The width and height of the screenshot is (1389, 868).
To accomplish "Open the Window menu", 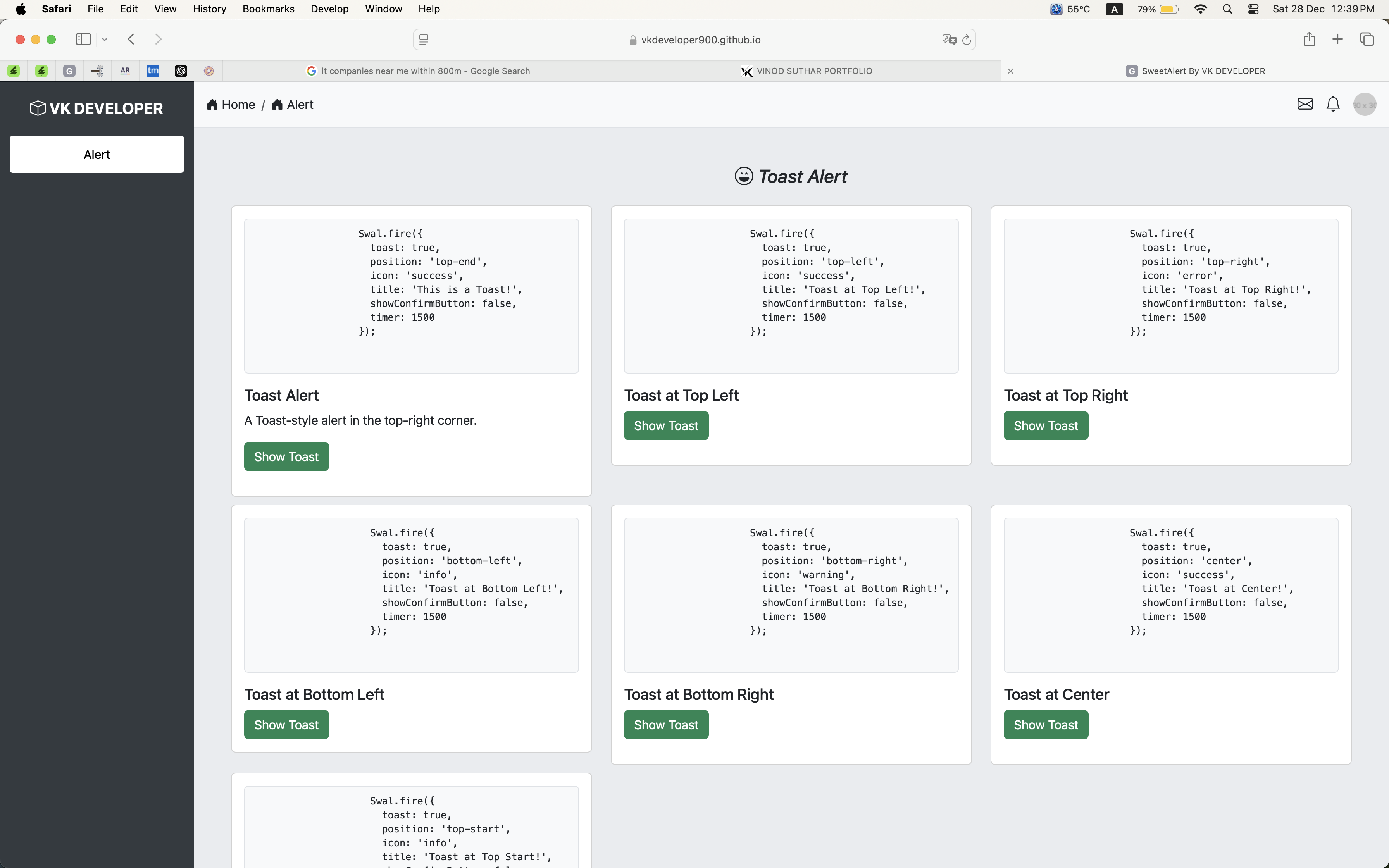I will 383,9.
